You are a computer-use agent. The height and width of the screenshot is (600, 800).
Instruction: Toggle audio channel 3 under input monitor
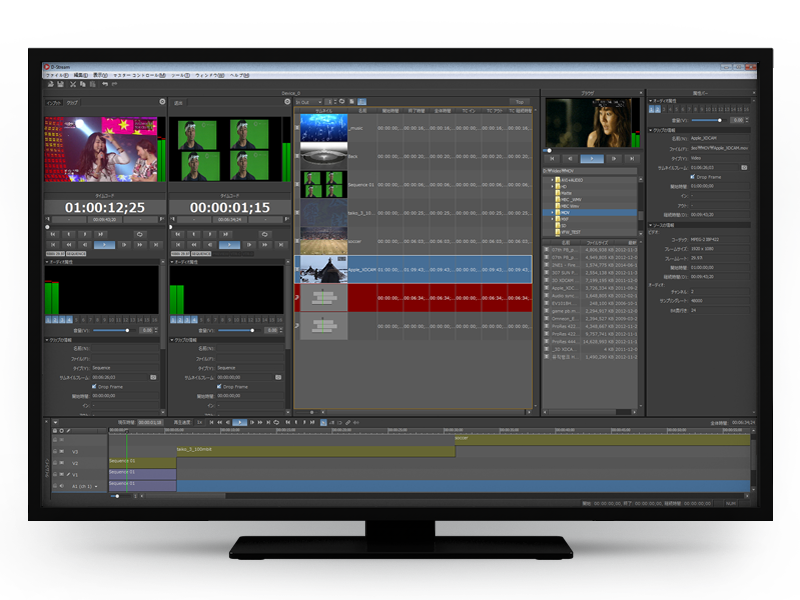[x=63, y=319]
